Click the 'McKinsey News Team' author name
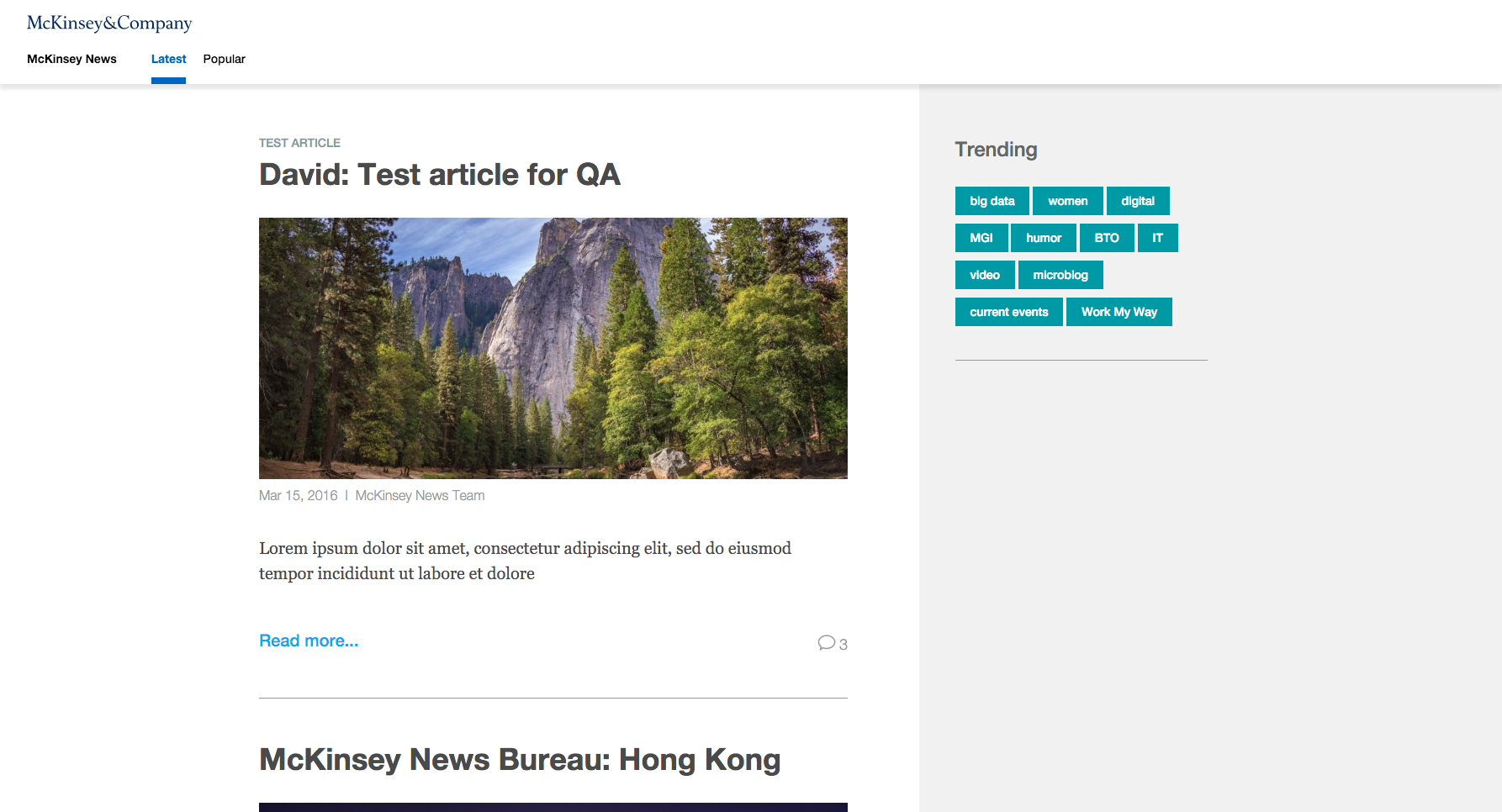This screenshot has height=812, width=1502. (x=420, y=496)
